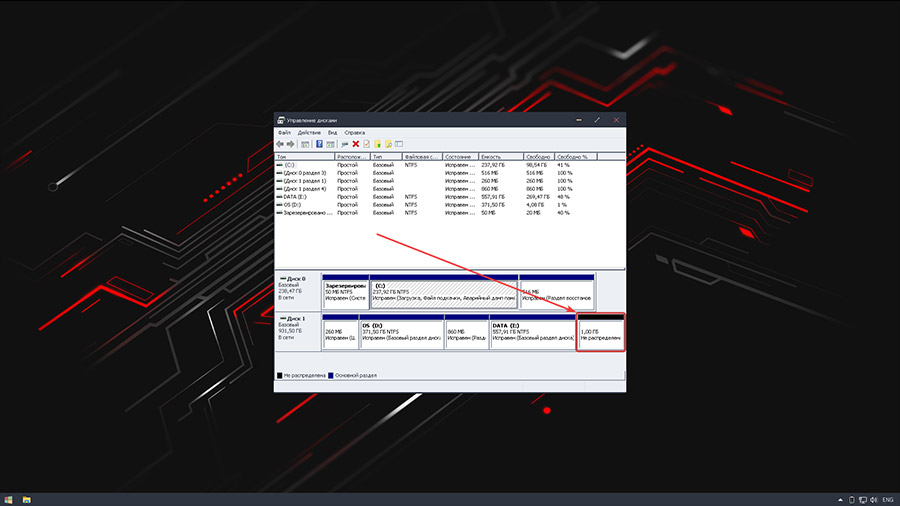The height and width of the screenshot is (506, 900).
Task: Expand hidden system tray icons chevron
Action: (838, 498)
